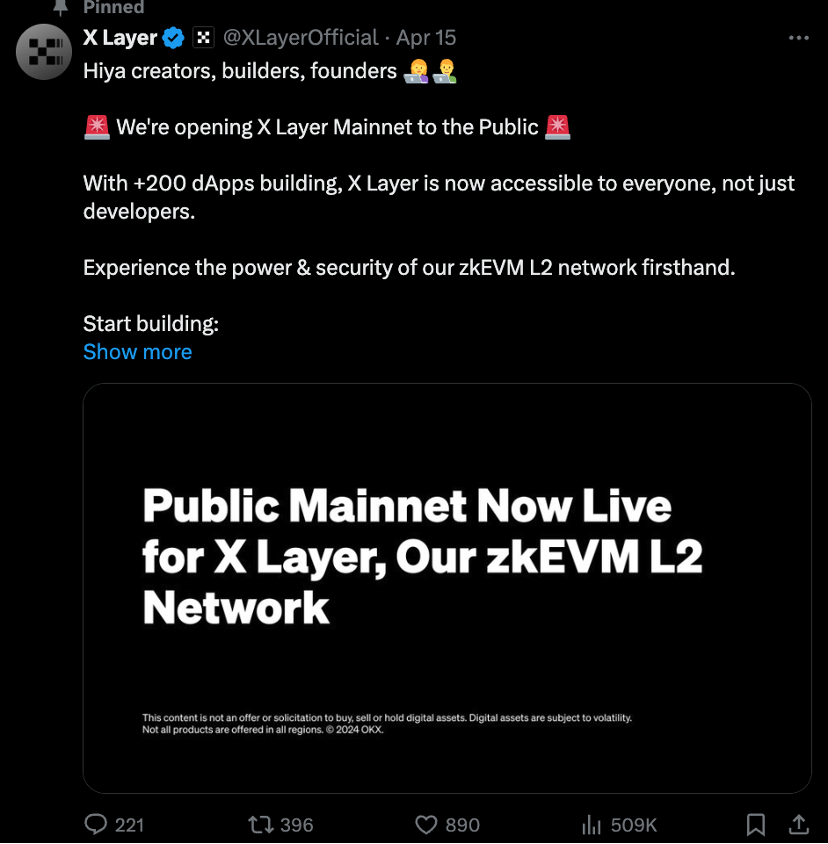Open the view analytics bar chart icon
The height and width of the screenshot is (844, 828).
pyautogui.click(x=591, y=824)
